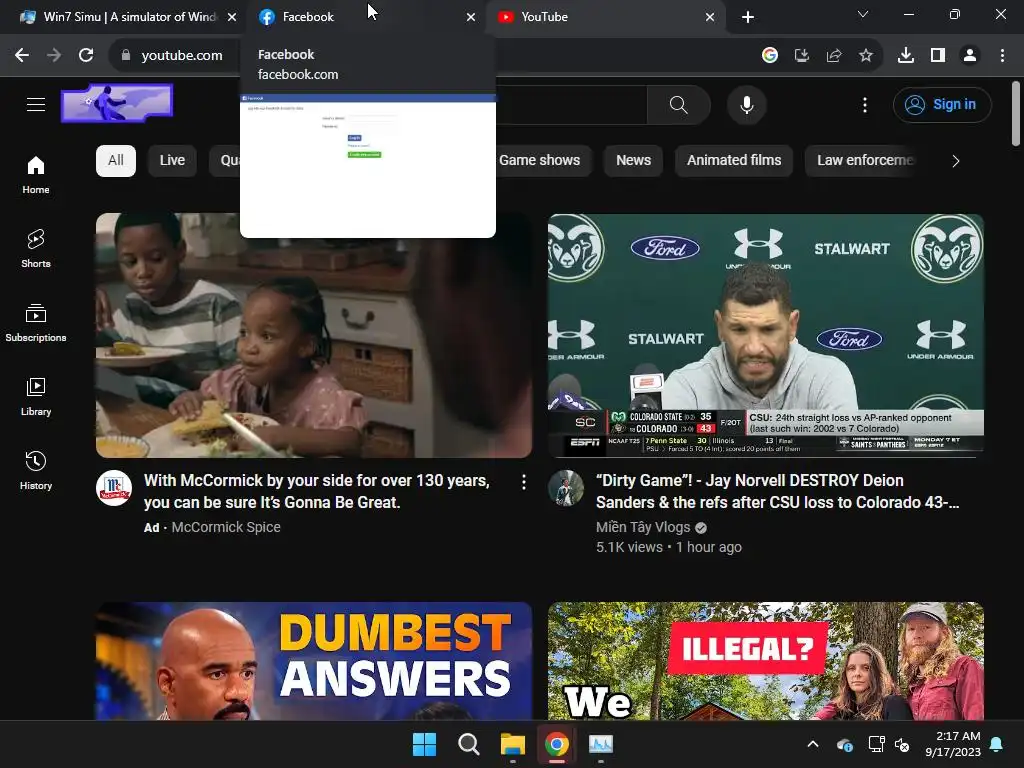
Task: Open Subscriptions in the YouTube sidebar
Action: pos(36,323)
